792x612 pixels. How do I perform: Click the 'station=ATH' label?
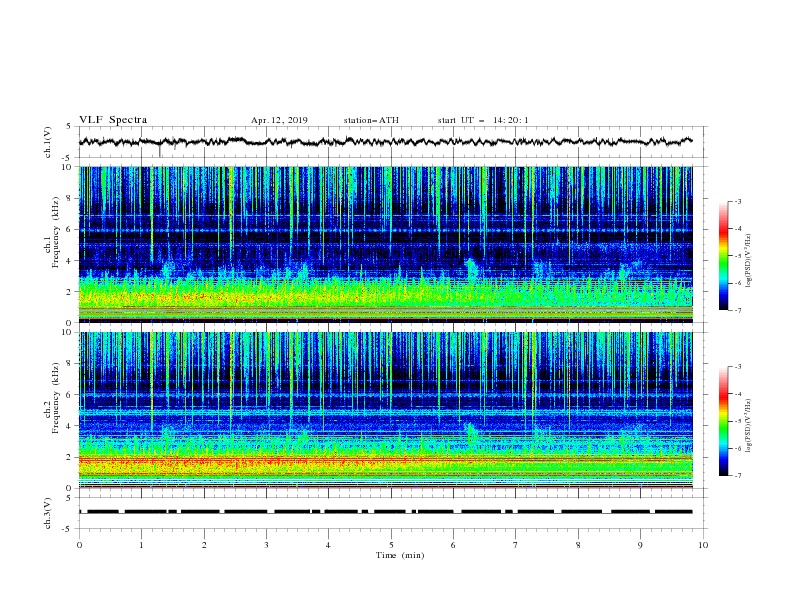click(x=371, y=120)
